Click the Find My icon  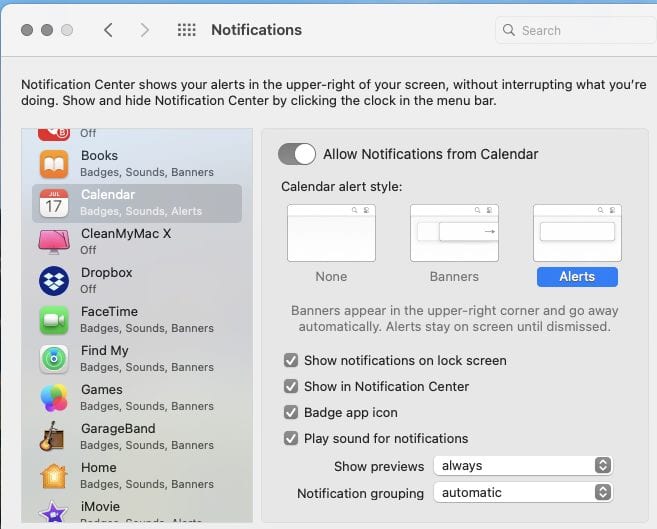[53, 359]
